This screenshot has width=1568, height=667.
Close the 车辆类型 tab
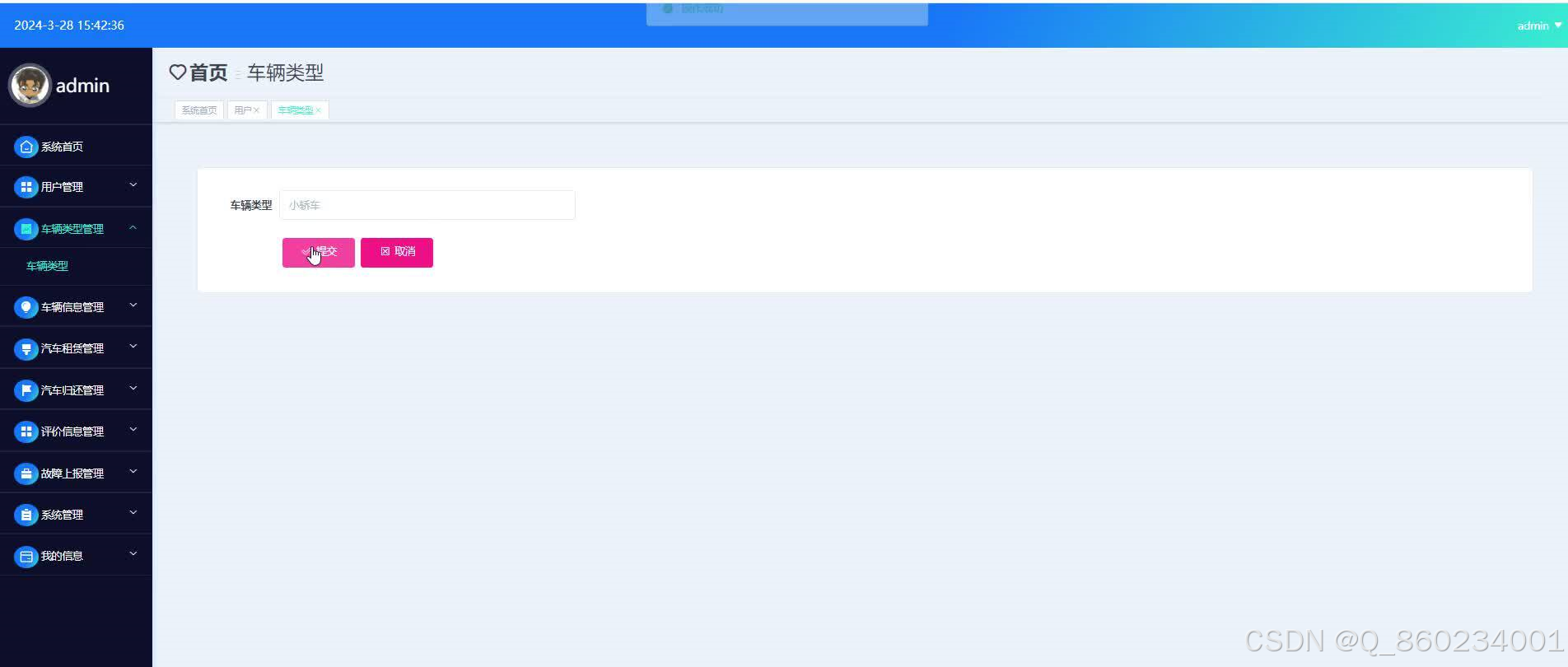point(319,110)
